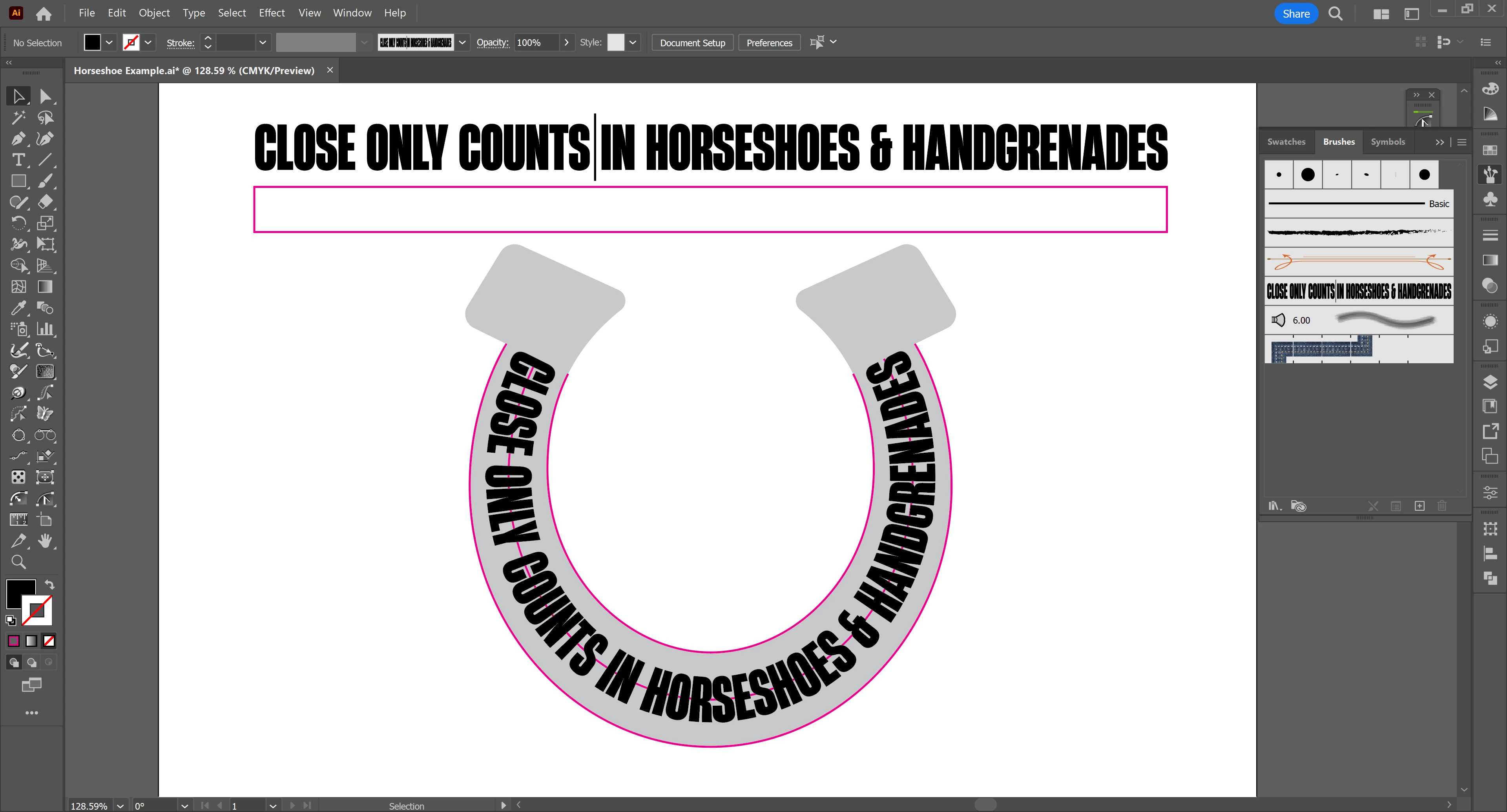
Task: Open the Effect menu
Action: pos(272,13)
